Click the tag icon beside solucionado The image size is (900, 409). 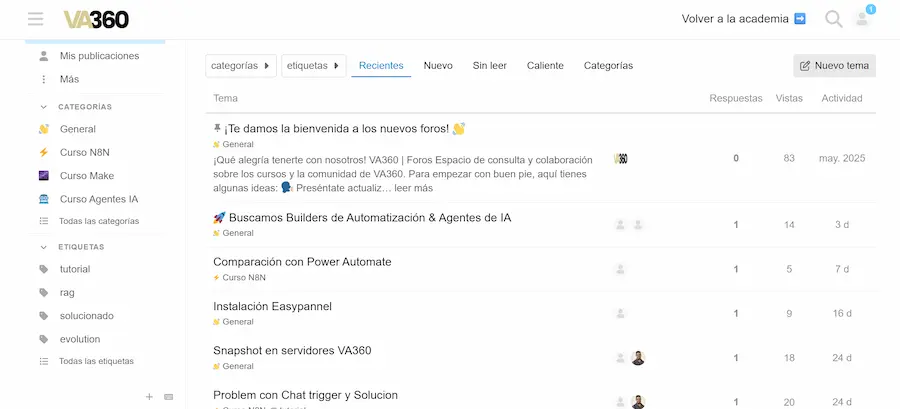pos(44,315)
